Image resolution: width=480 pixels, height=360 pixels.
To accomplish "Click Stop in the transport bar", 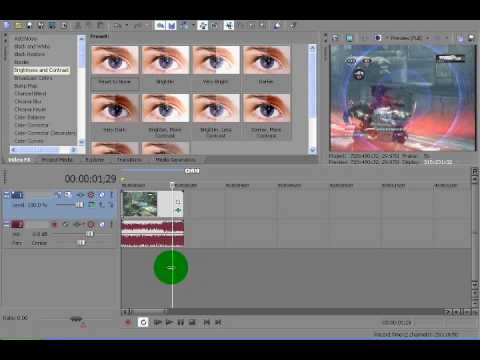I will [192, 322].
